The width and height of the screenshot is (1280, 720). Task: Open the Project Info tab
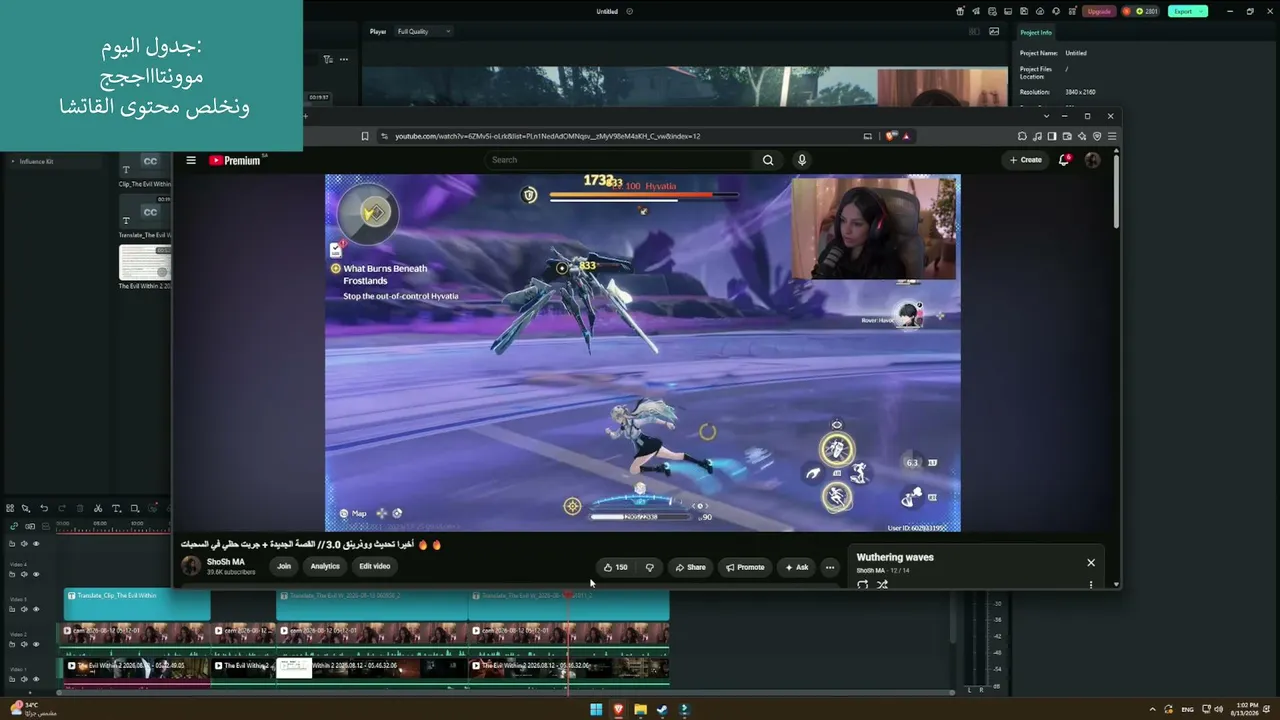[x=1036, y=32]
